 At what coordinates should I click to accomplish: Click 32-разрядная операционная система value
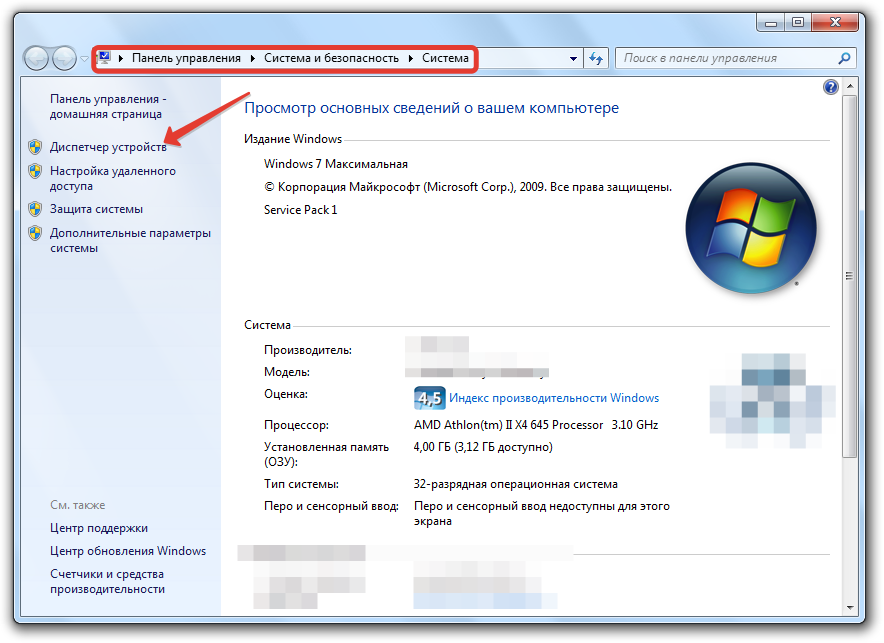pyautogui.click(x=516, y=484)
